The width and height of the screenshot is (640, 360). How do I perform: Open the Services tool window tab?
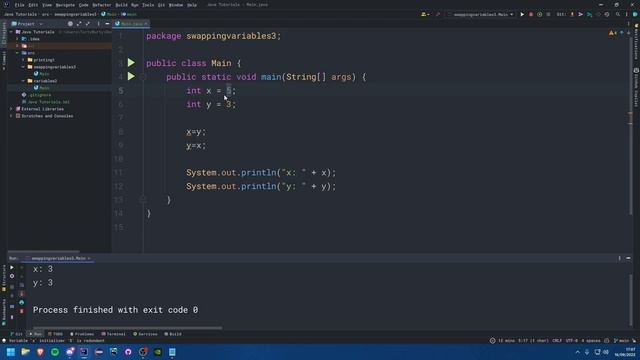pos(145,334)
